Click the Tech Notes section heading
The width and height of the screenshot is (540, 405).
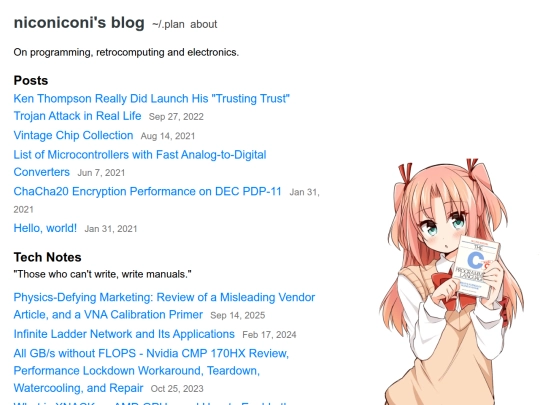click(48, 257)
